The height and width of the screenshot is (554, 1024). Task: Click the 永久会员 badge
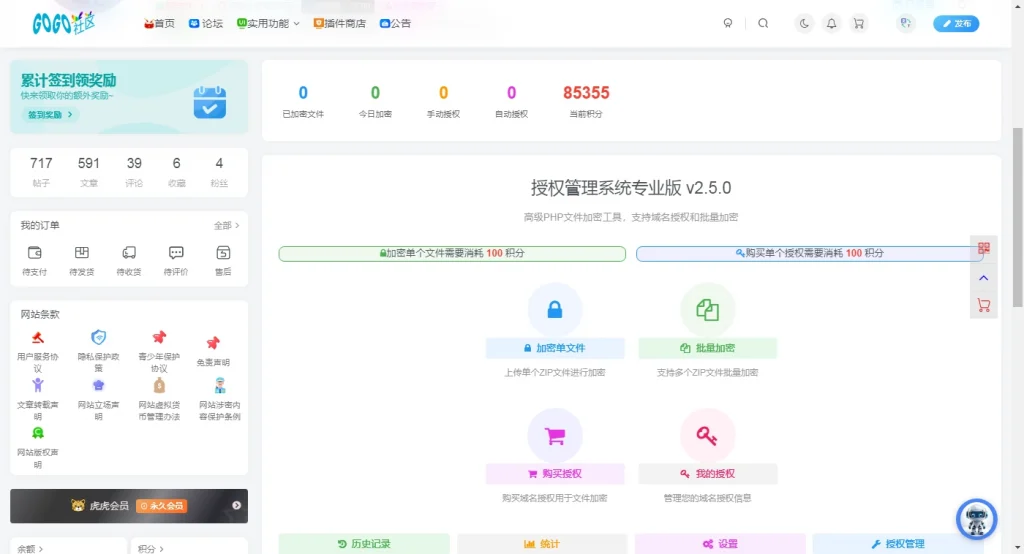162,506
